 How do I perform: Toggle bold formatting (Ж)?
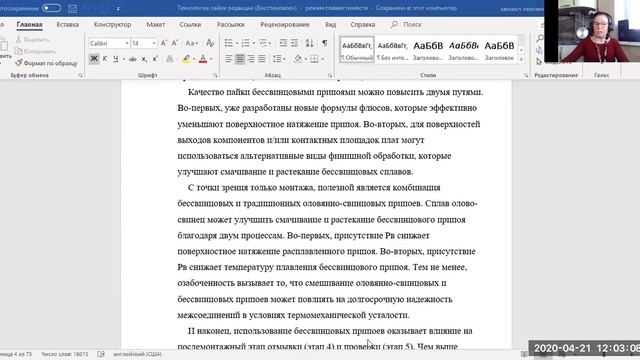[93, 59]
